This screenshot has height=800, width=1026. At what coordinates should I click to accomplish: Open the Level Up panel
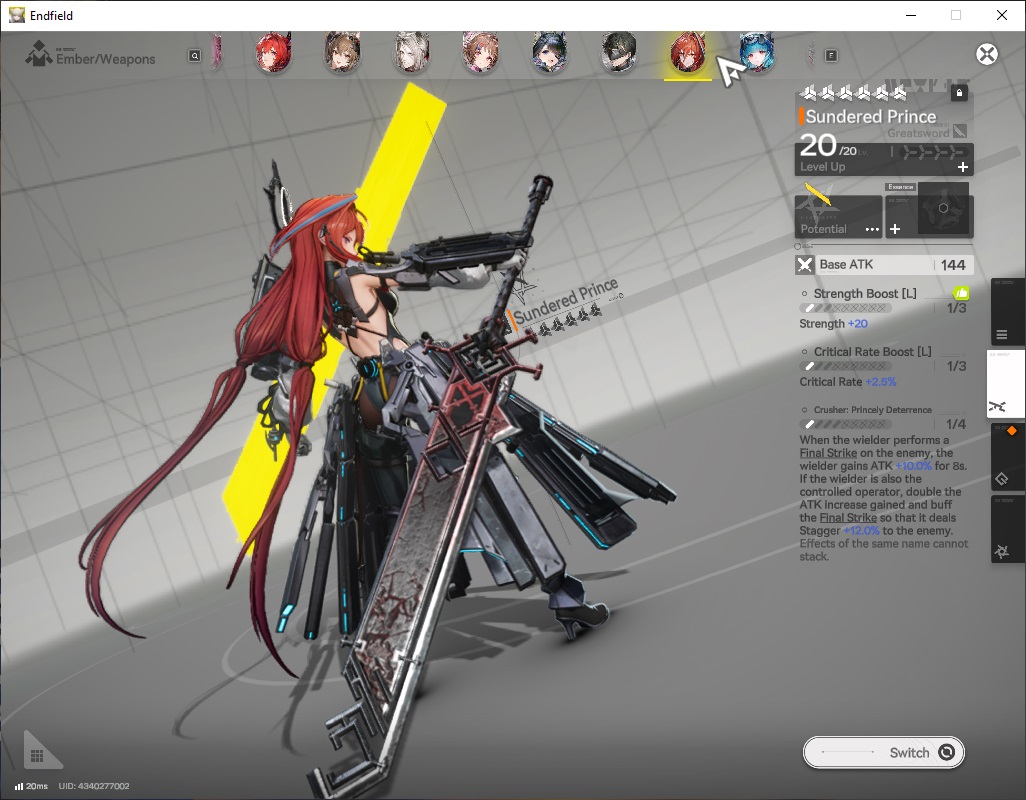[884, 160]
